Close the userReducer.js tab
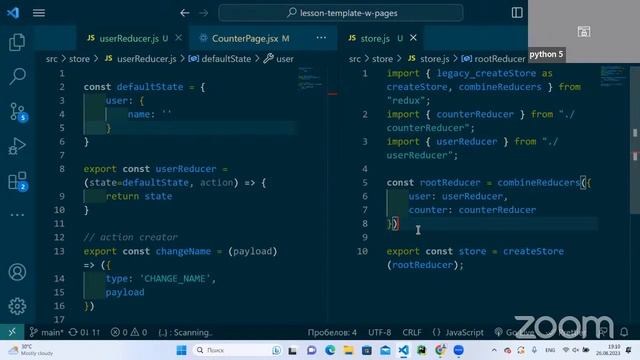The width and height of the screenshot is (640, 360). [178, 38]
